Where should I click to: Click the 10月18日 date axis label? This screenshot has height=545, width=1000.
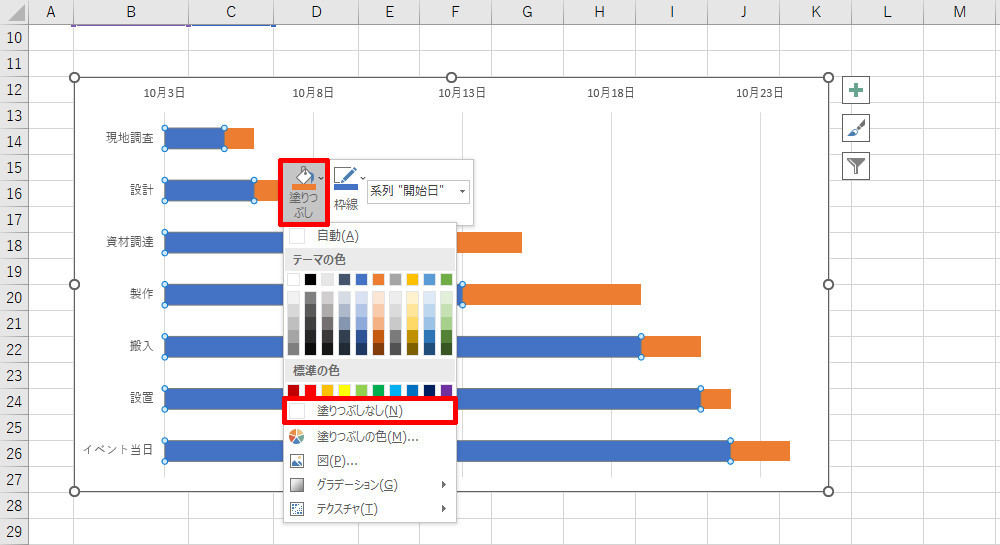(x=610, y=93)
